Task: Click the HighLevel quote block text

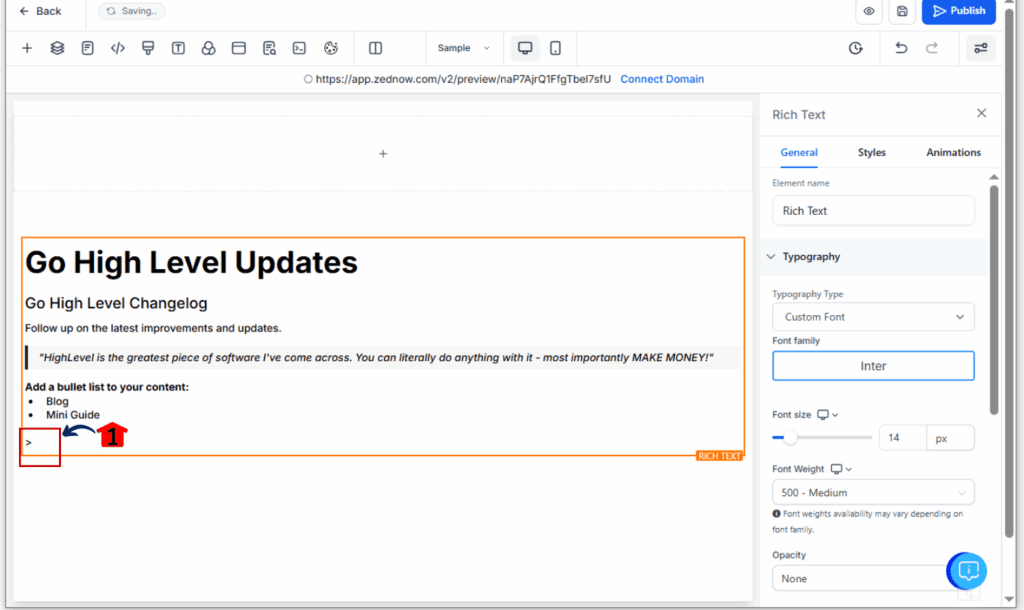Action: pos(376,357)
